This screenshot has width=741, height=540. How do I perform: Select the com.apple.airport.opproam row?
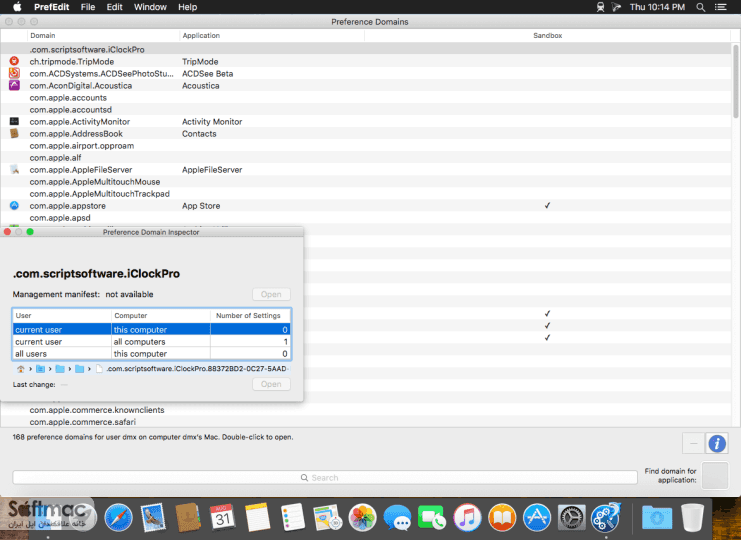click(x=366, y=146)
